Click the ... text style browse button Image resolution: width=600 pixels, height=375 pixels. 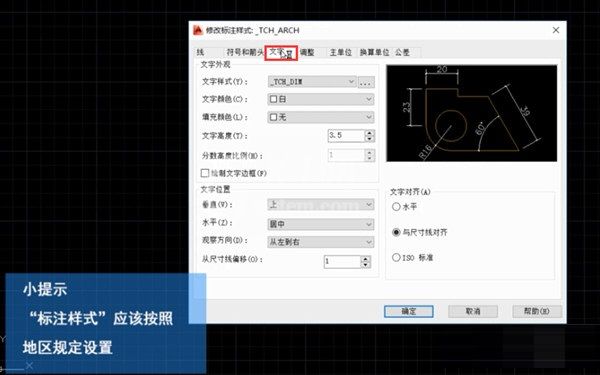[366, 82]
